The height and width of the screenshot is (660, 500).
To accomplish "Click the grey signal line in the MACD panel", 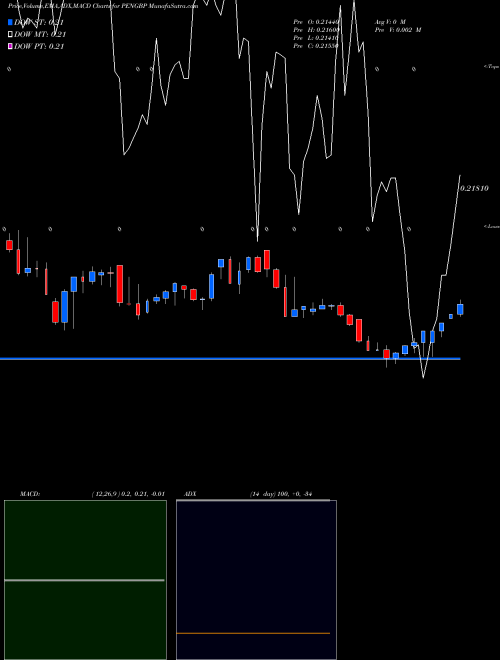I will point(84,580).
